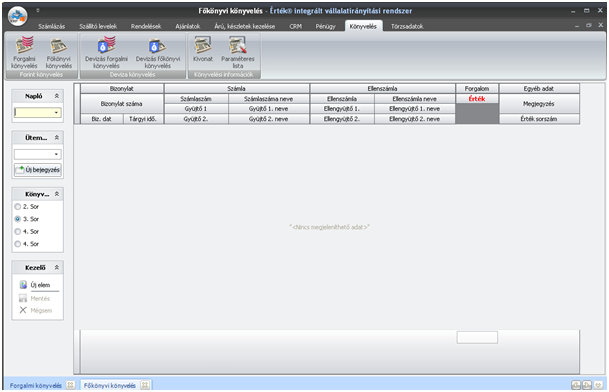Open Forgalmi könyvelés ribbon icon
Viewport: 609px width, 392px height.
point(24,52)
